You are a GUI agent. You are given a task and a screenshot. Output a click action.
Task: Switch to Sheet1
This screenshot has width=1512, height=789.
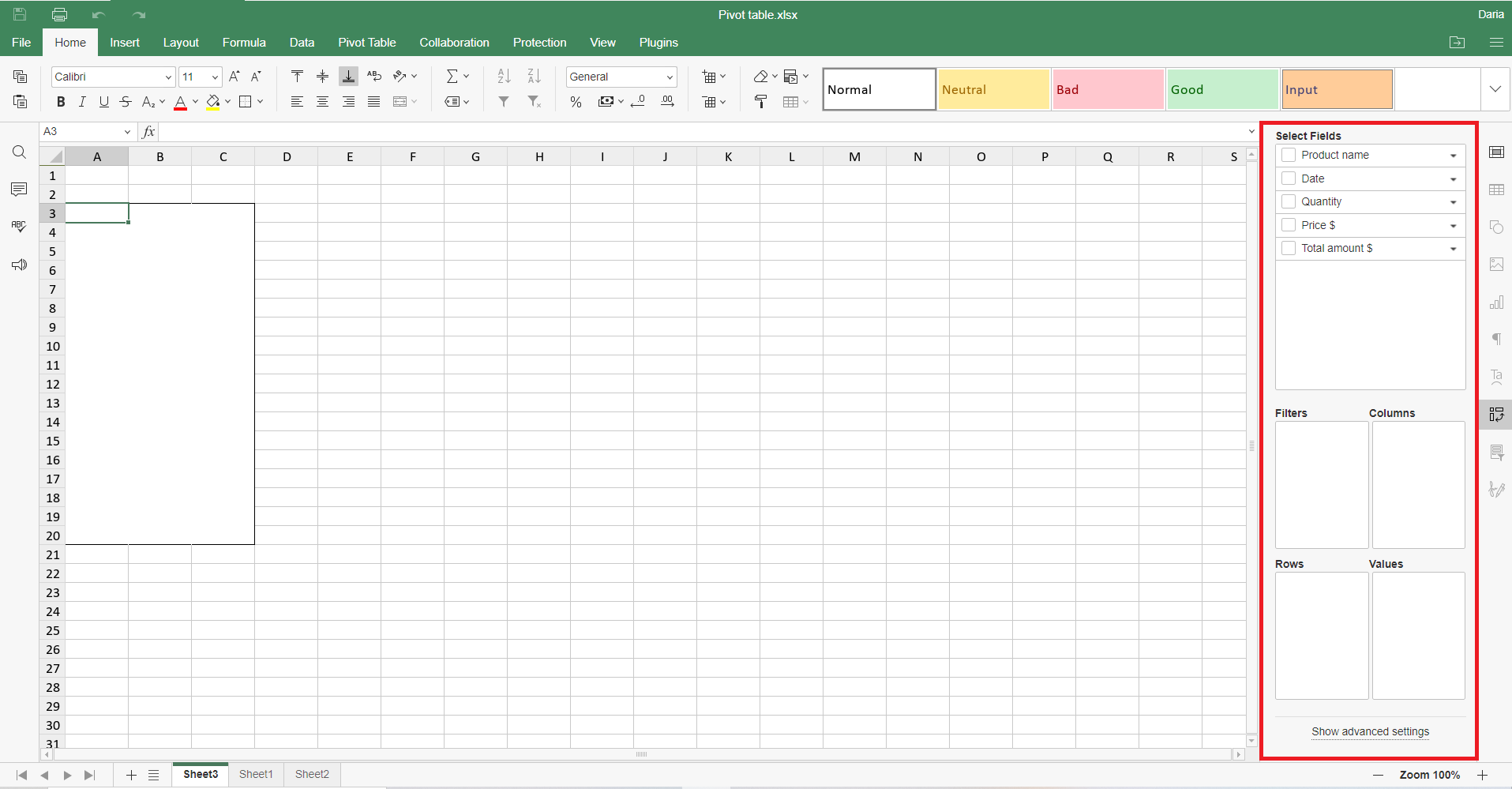pos(255,774)
